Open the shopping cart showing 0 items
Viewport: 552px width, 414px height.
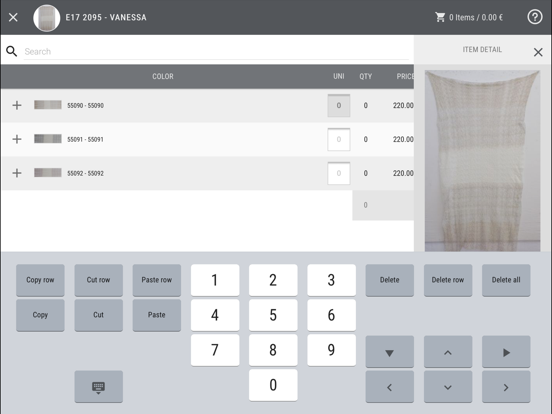tap(469, 17)
